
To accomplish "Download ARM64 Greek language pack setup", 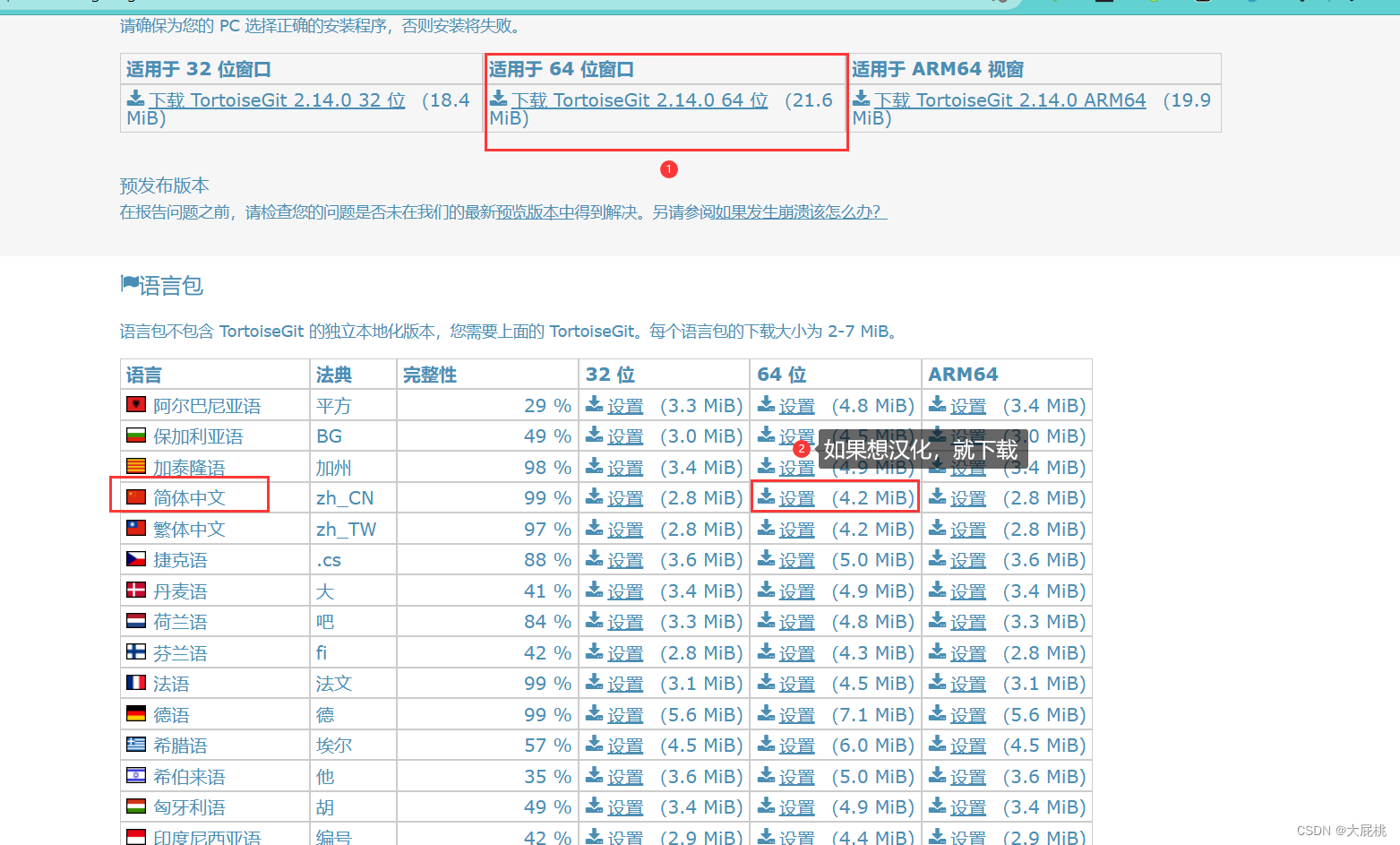I will click(x=967, y=746).
